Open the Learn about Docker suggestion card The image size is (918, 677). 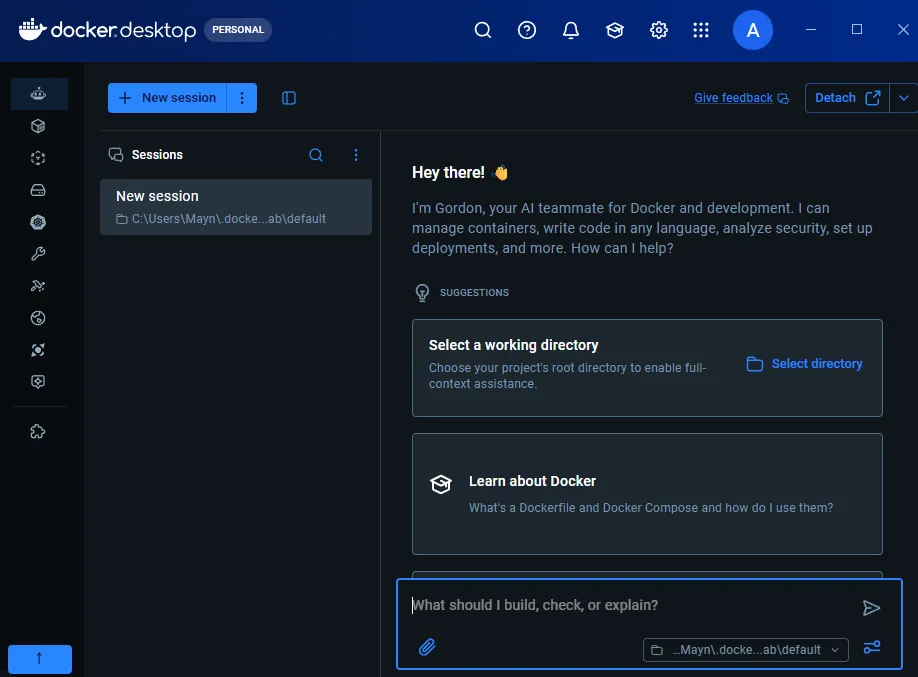tap(647, 494)
